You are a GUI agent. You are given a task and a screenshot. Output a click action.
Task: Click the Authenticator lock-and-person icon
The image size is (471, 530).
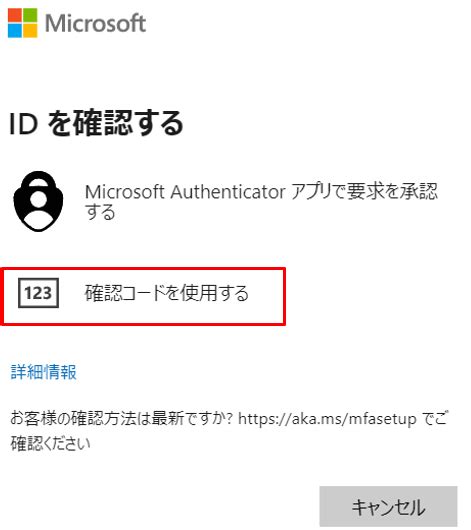click(x=38, y=201)
